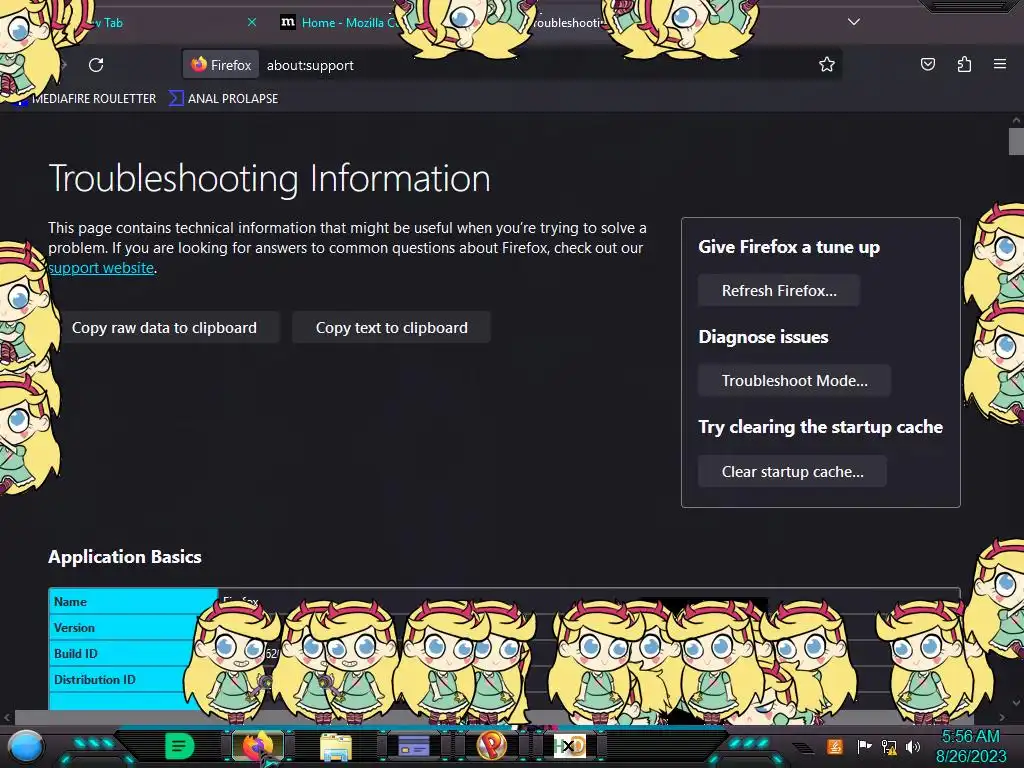Click the taskbar clock showing 5:56 AM
1024x768 pixels.
tap(971, 746)
